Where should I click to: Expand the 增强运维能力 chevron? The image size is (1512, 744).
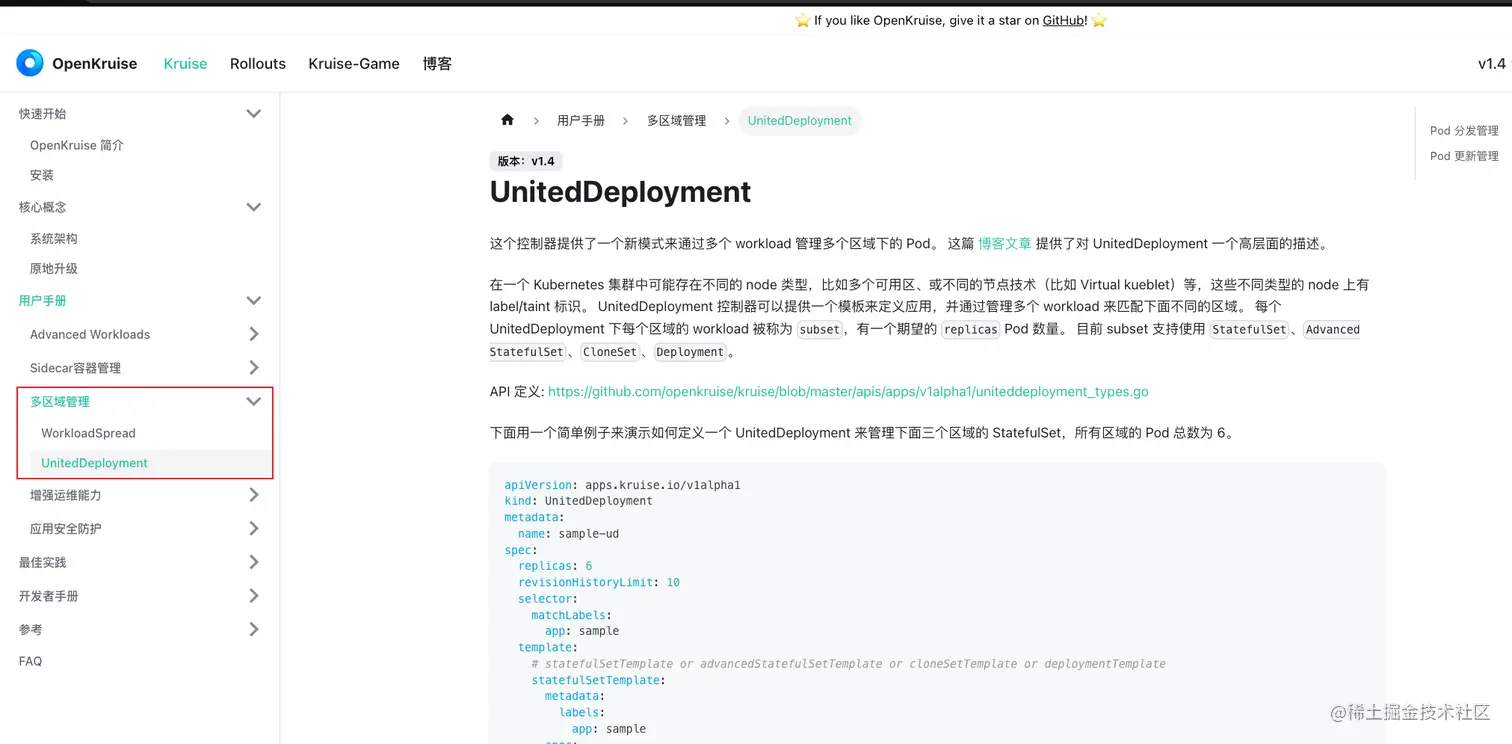pyautogui.click(x=254, y=495)
